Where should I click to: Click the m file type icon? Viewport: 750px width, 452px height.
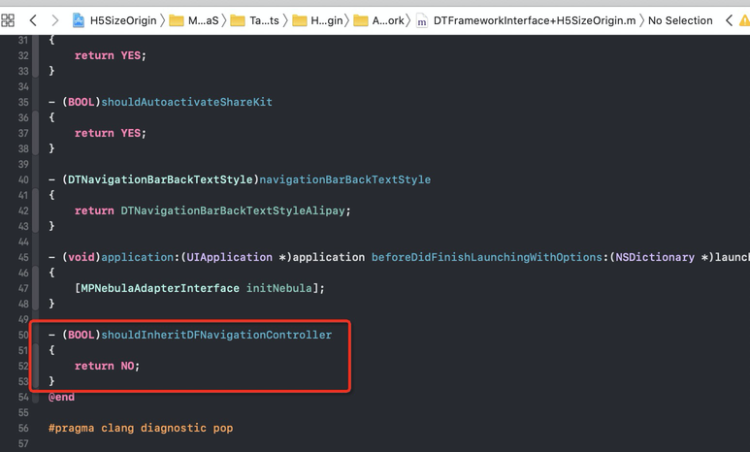tap(421, 21)
